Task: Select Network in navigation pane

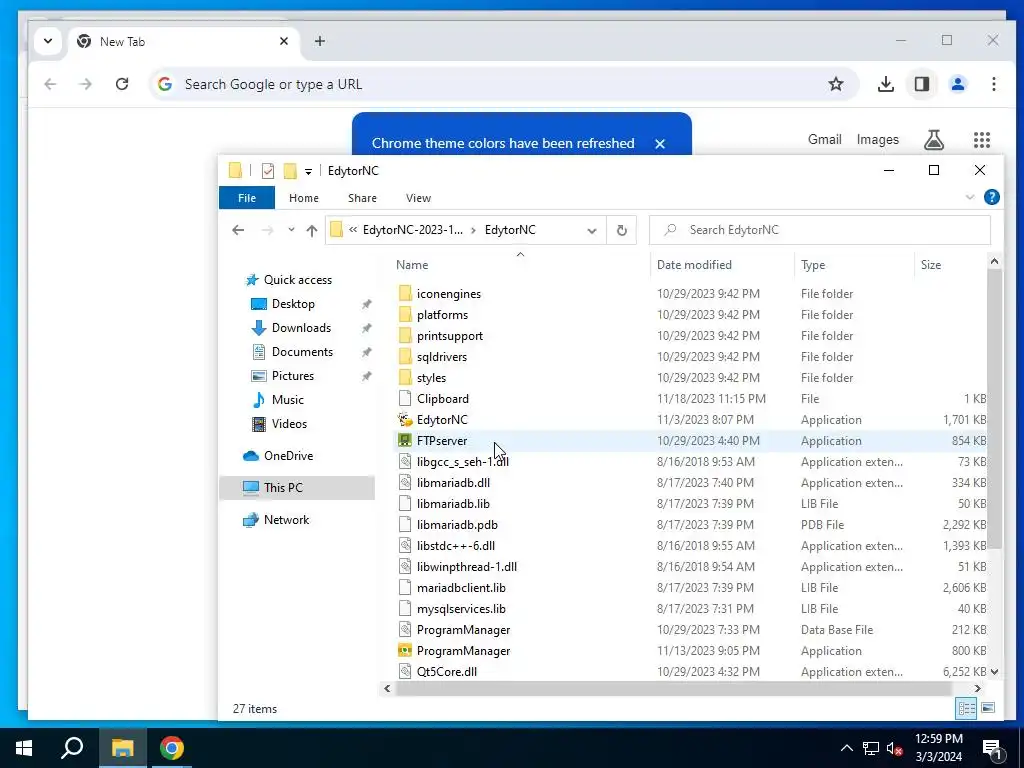Action: point(286,520)
